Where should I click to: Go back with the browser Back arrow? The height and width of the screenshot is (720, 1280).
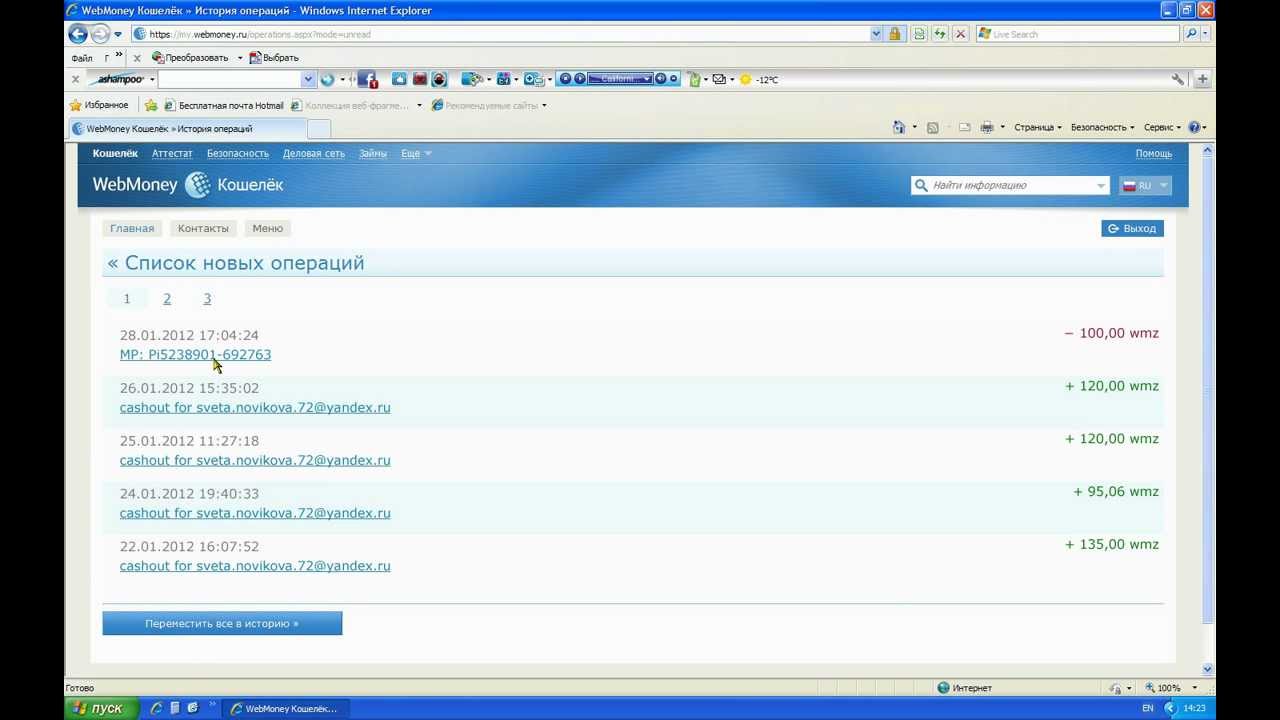coord(78,34)
